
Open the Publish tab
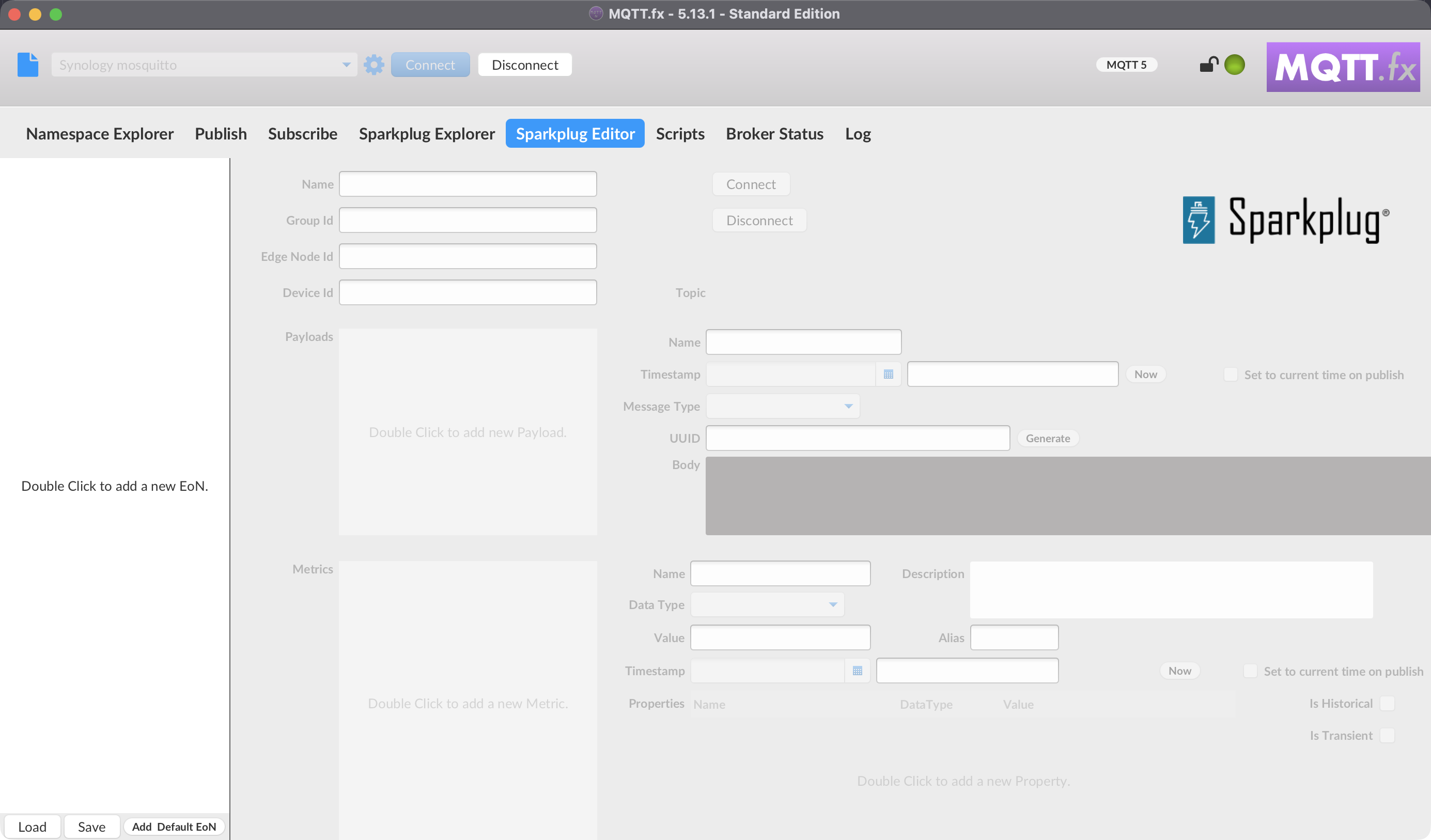(x=221, y=134)
